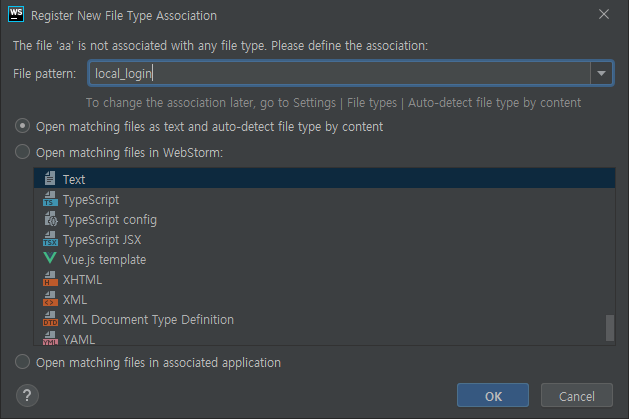Select XML Document Type Definition entry

point(324,320)
